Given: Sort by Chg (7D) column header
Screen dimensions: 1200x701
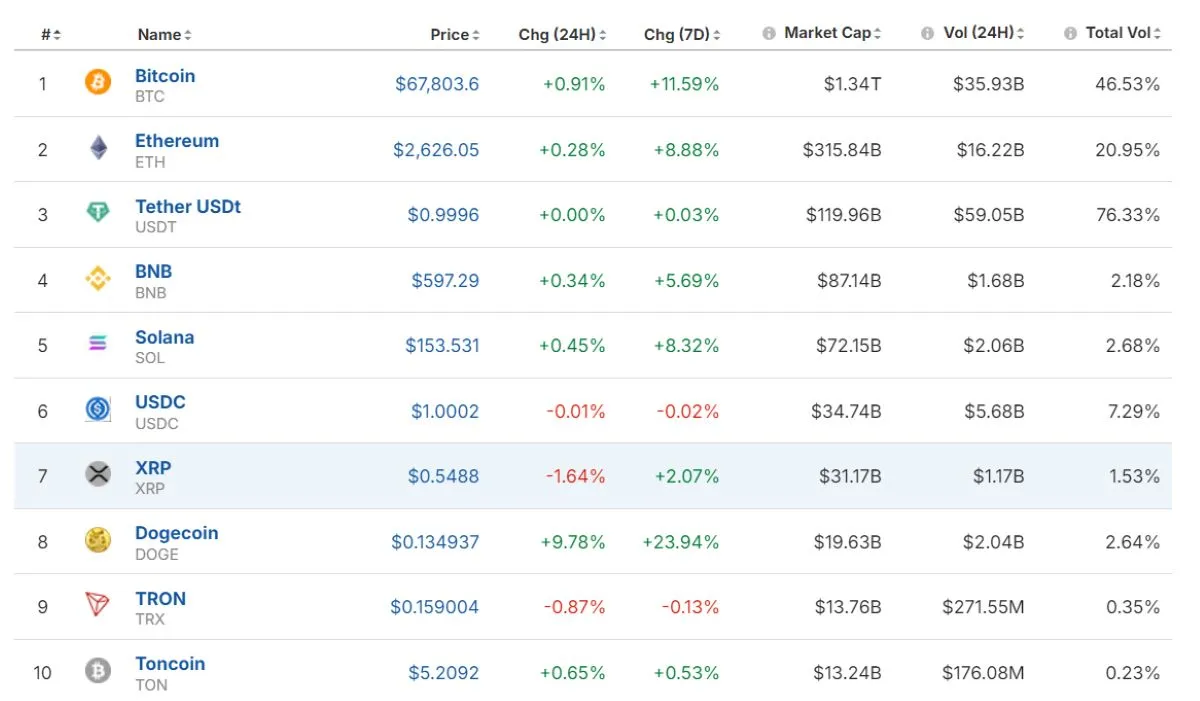Looking at the screenshot, I should point(682,35).
